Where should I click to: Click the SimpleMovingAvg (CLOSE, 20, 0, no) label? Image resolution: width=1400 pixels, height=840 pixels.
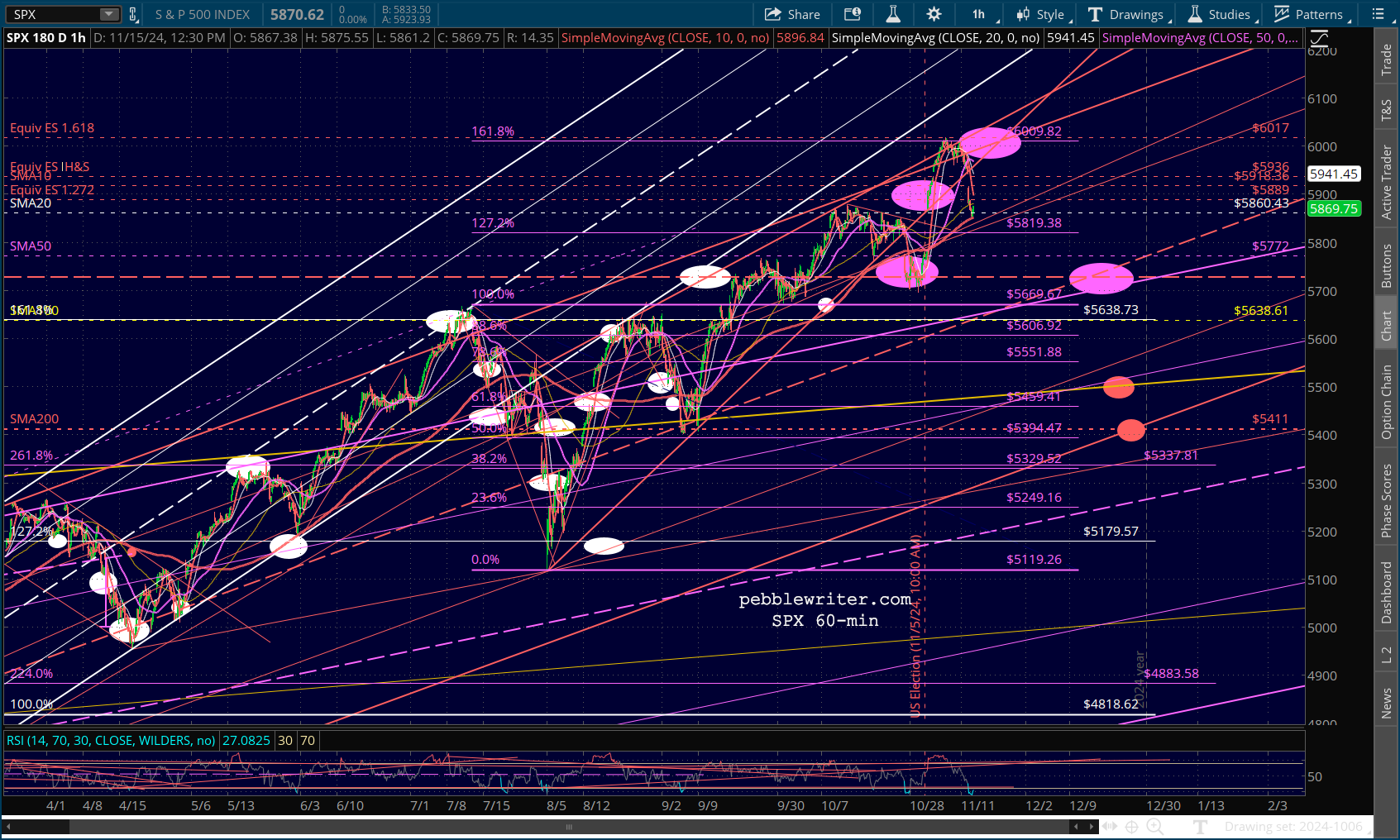click(935, 38)
